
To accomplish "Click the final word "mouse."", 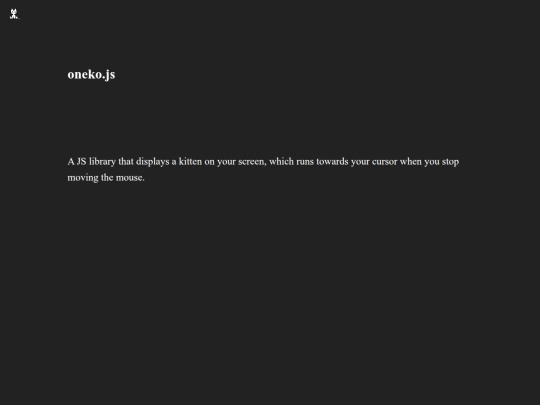I will (x=130, y=178).
